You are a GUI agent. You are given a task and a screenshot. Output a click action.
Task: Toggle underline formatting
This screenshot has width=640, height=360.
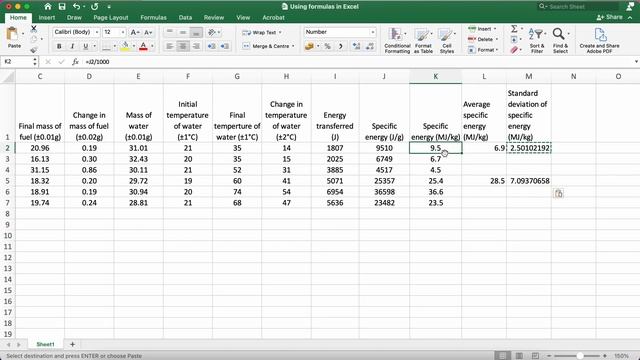click(85, 47)
